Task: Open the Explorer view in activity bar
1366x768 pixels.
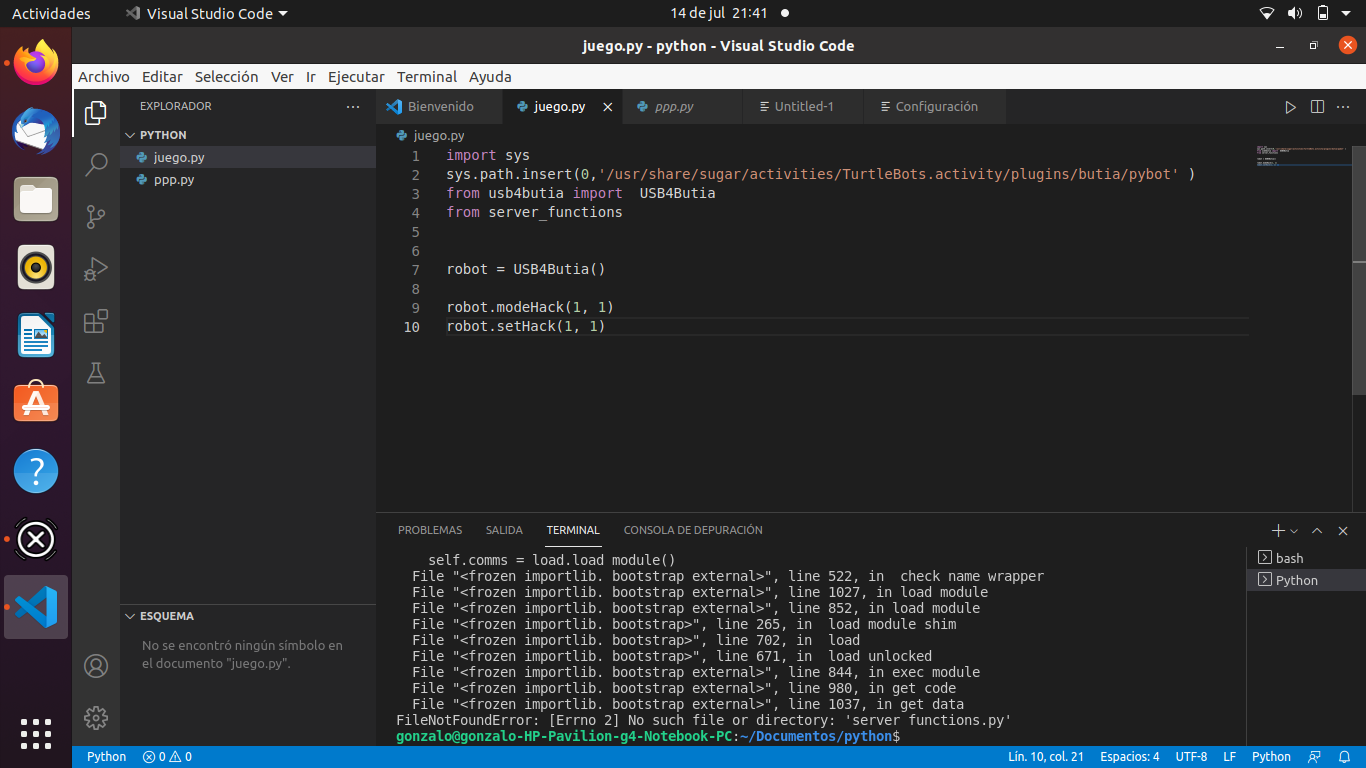Action: (96, 113)
